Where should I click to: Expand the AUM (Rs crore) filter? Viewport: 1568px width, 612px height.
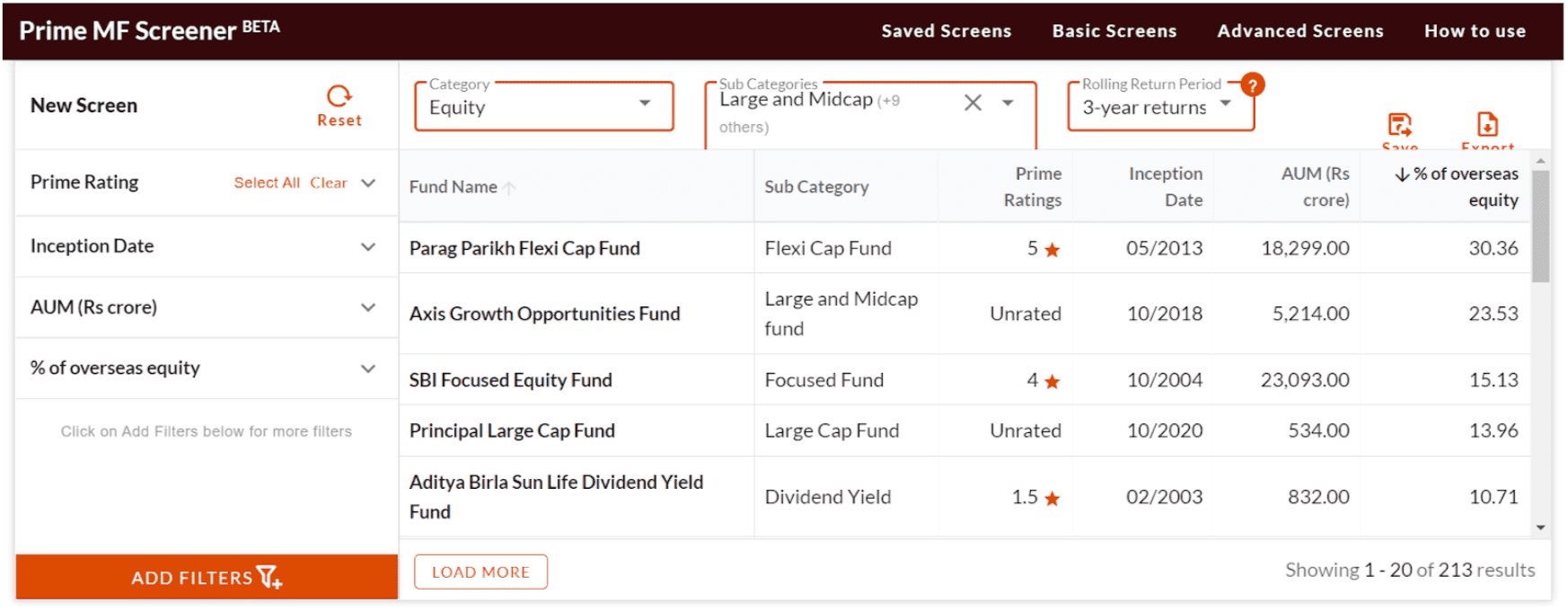click(x=207, y=307)
